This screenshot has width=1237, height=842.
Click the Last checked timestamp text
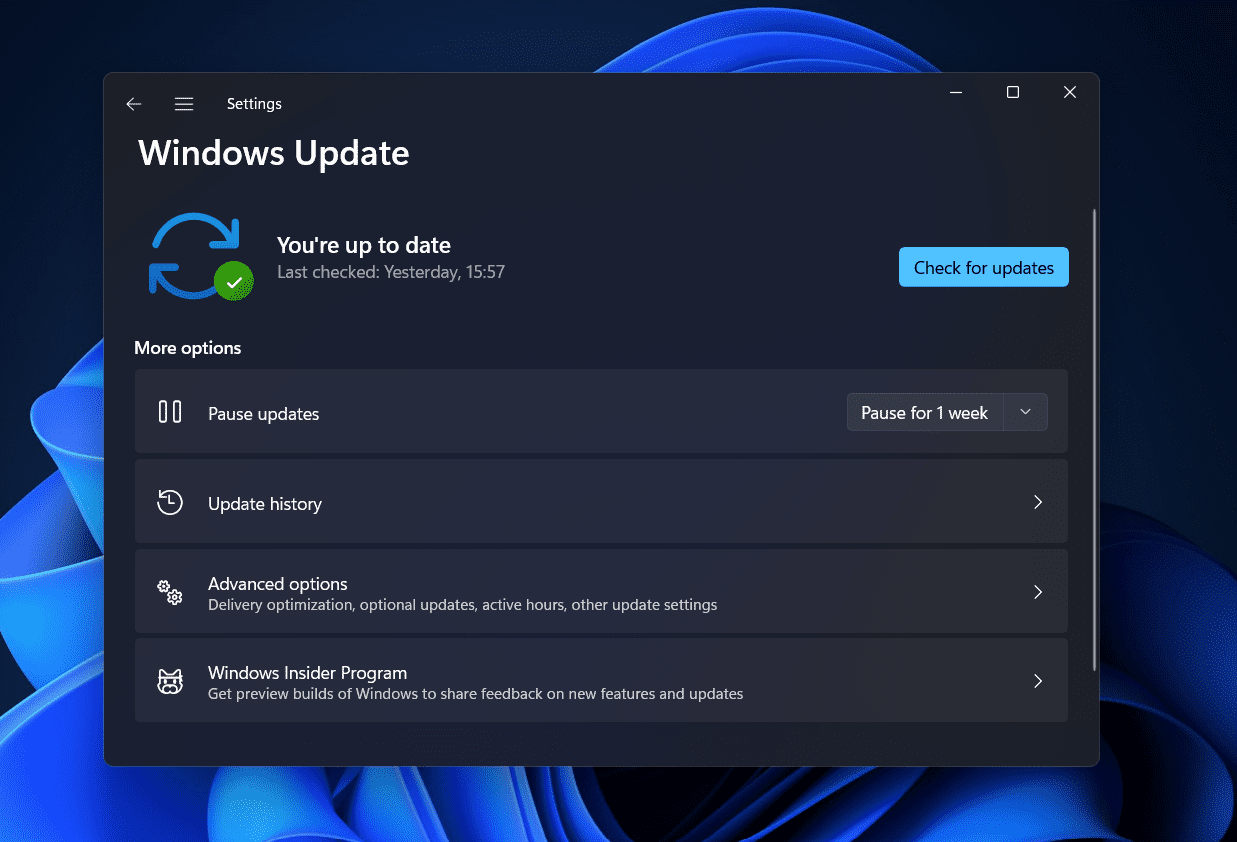click(x=391, y=271)
